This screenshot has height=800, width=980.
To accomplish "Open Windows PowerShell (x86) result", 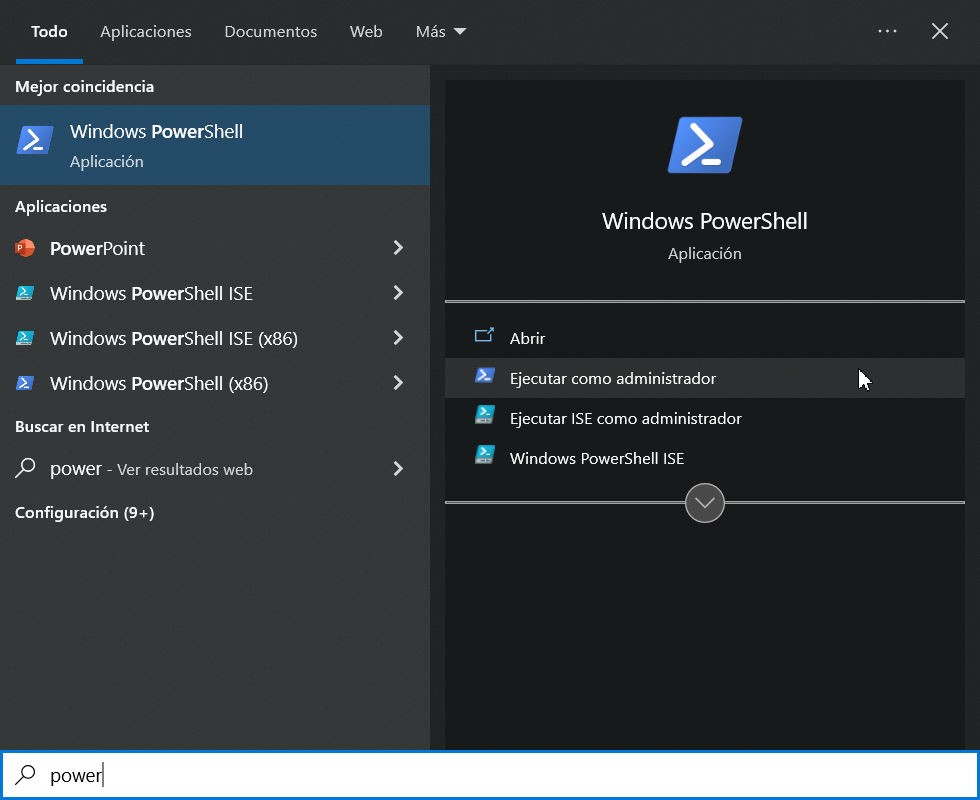I will pyautogui.click(x=215, y=383).
